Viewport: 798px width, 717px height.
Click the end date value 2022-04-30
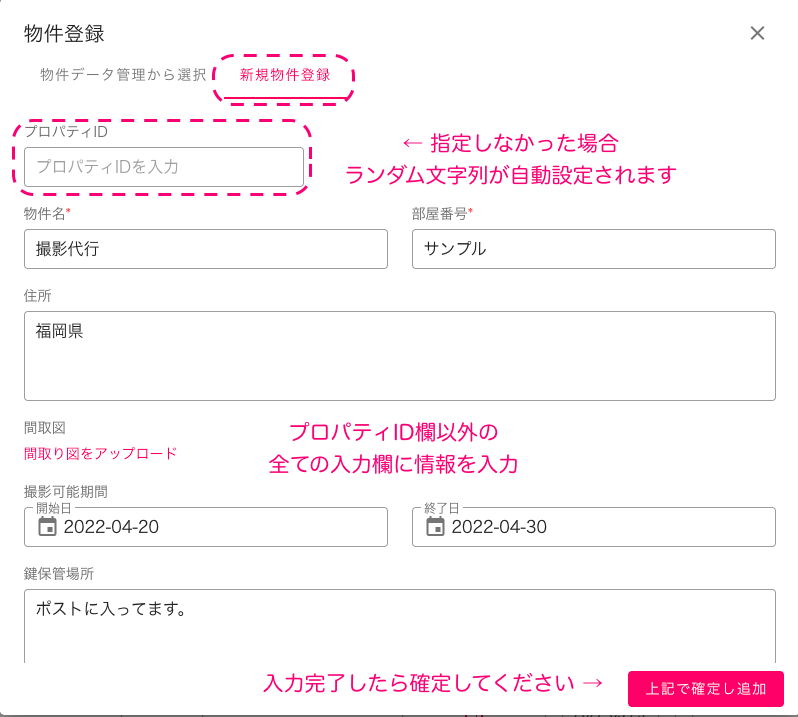point(499,527)
